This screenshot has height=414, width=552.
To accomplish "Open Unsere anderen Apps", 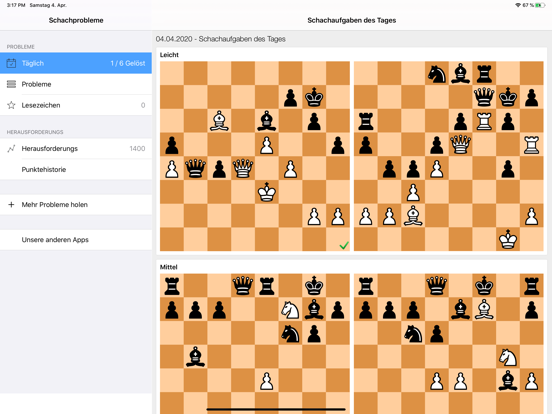I will tap(76, 240).
